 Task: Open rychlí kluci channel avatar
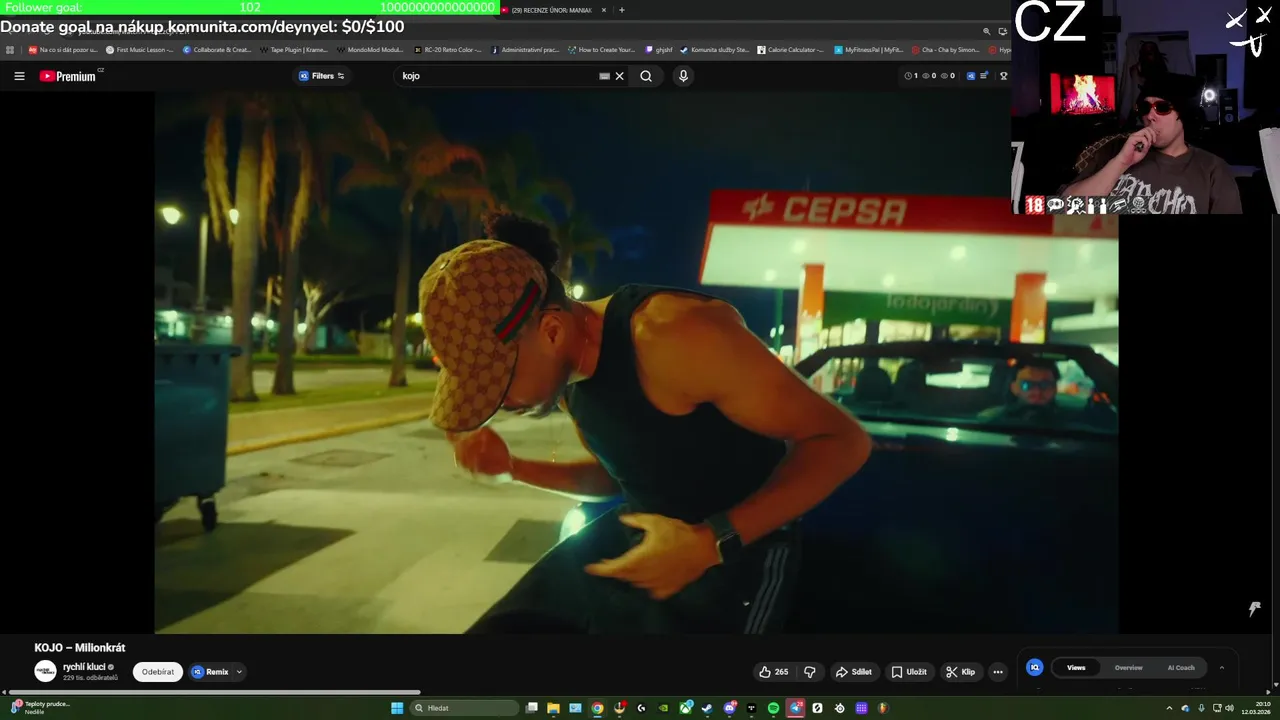45,671
